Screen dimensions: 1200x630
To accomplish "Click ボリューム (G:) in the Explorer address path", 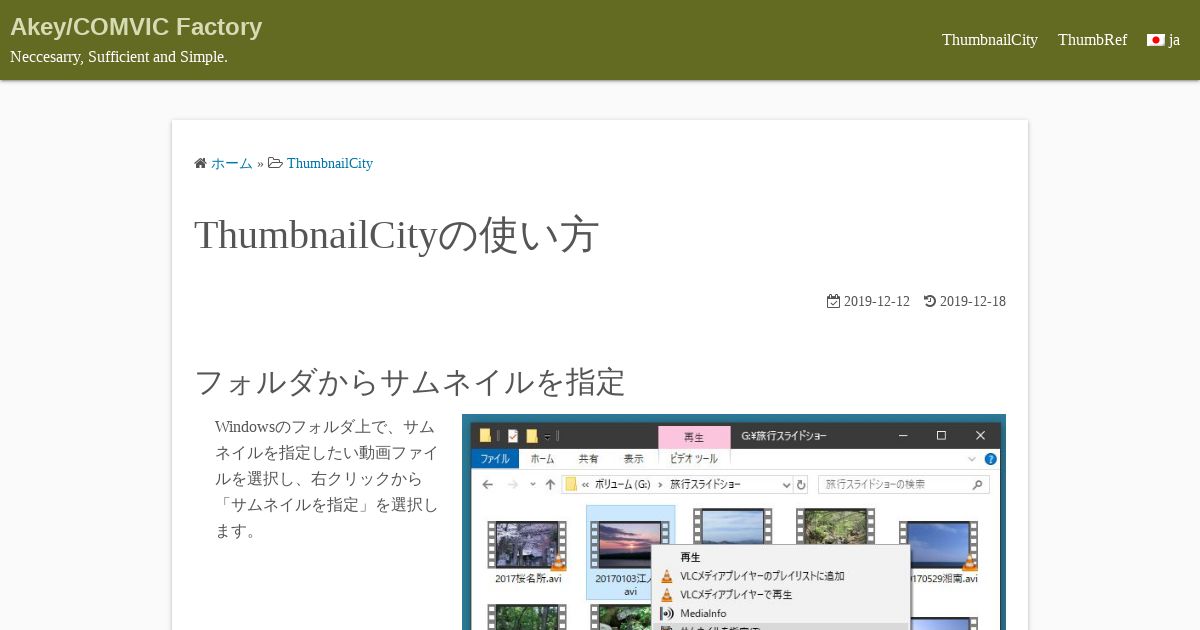I will pos(623,484).
